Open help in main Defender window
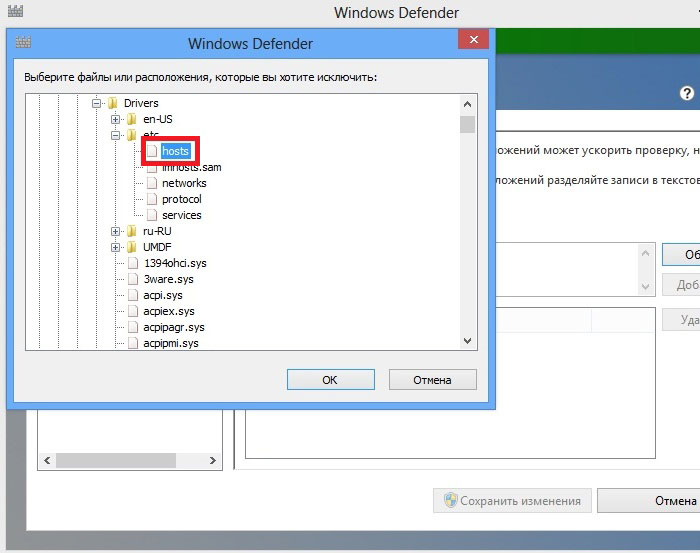 (x=687, y=93)
